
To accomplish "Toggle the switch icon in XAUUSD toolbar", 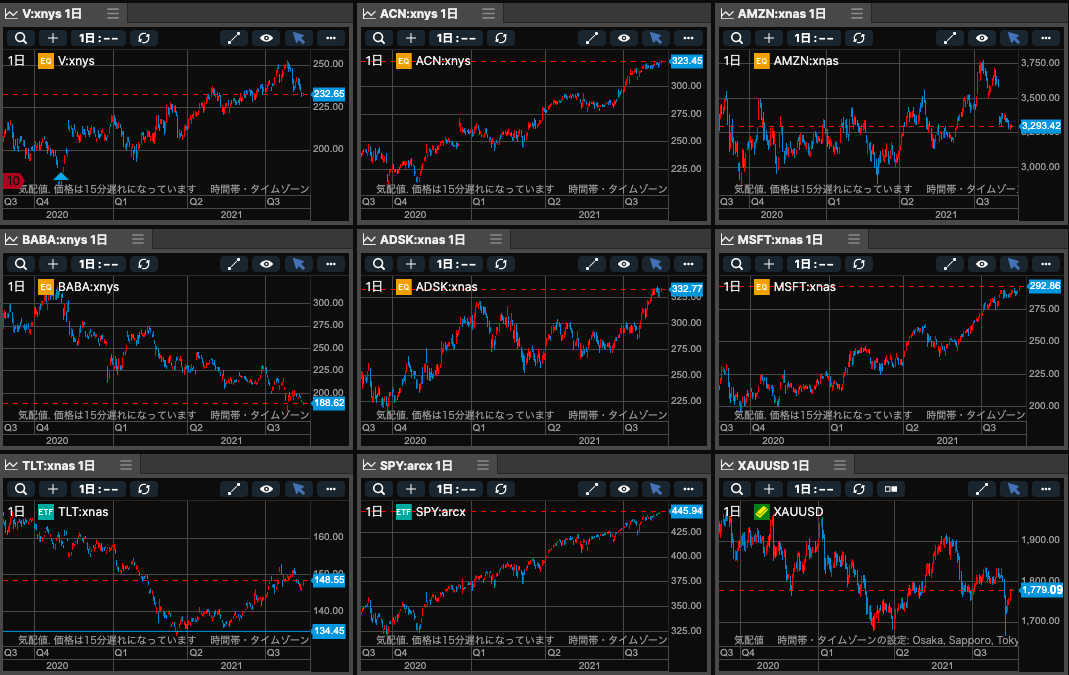I will coord(891,489).
